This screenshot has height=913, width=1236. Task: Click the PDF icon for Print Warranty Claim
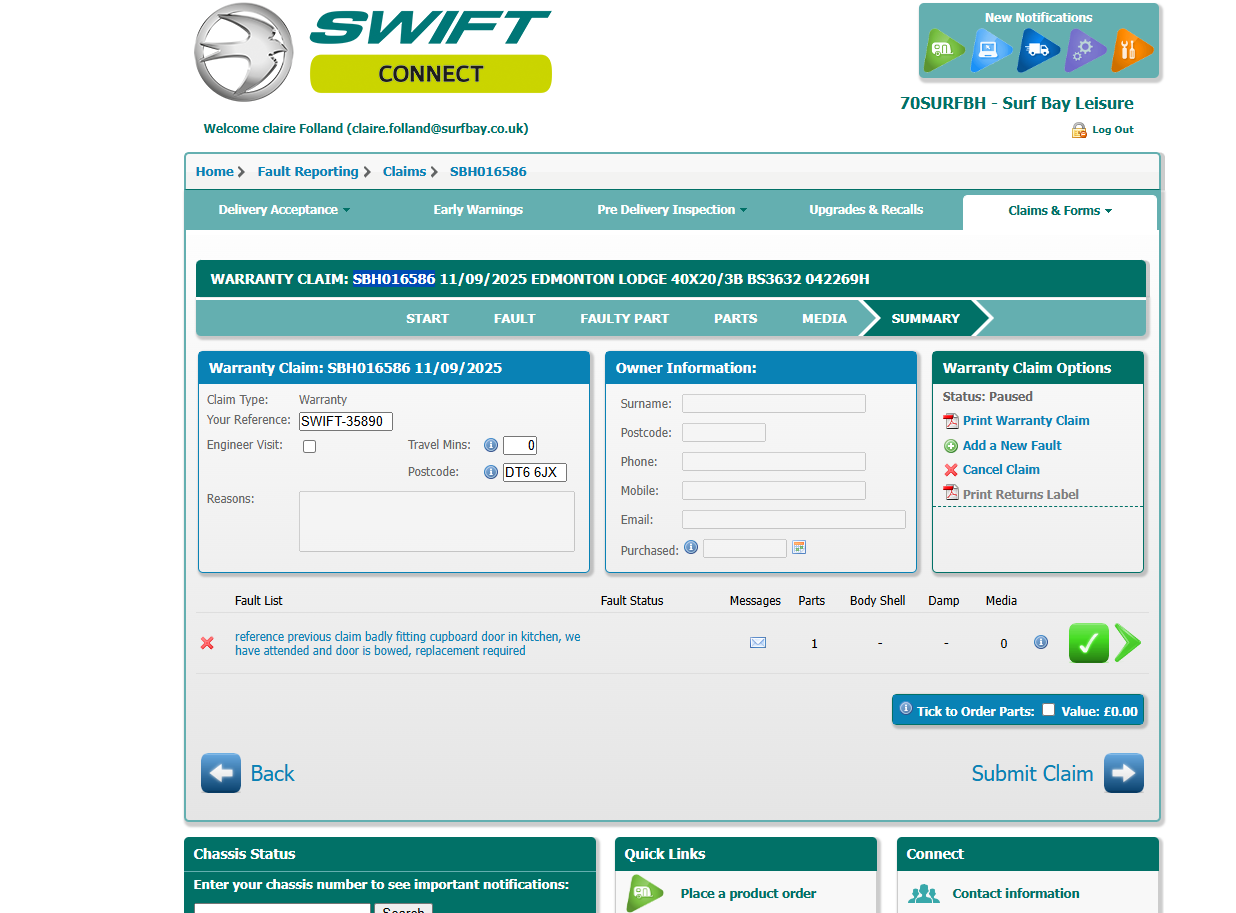951,421
